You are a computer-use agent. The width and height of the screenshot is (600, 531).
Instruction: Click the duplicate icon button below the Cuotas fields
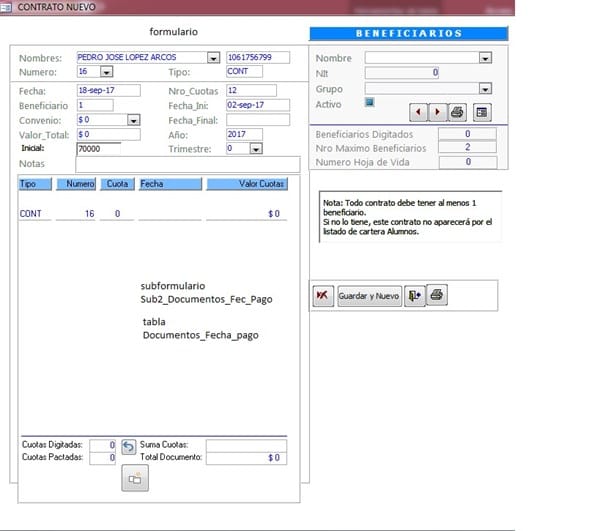pos(135,479)
